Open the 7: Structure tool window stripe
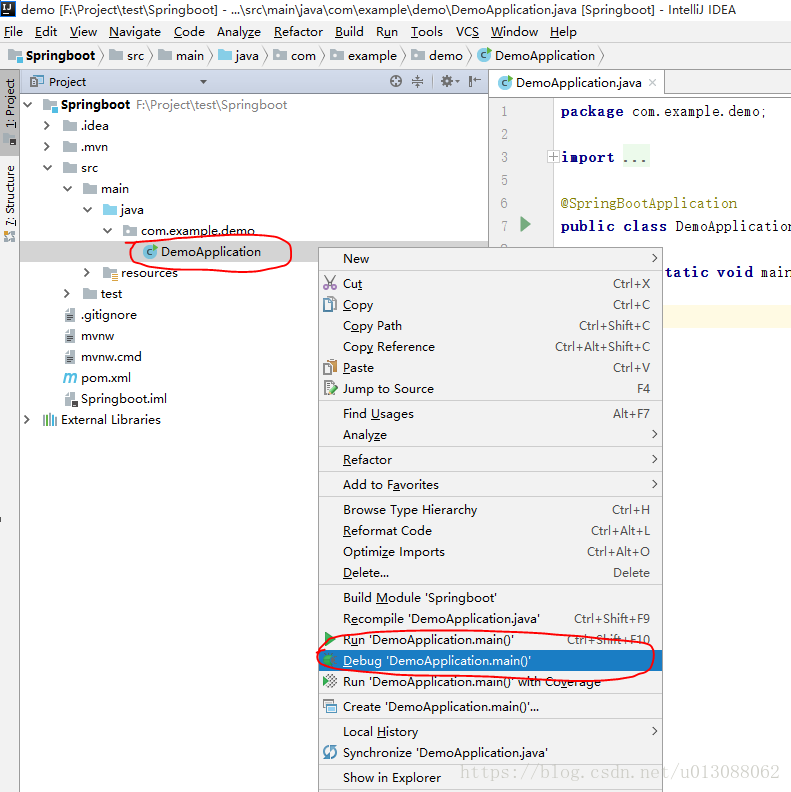This screenshot has height=792, width=791. tap(10, 204)
